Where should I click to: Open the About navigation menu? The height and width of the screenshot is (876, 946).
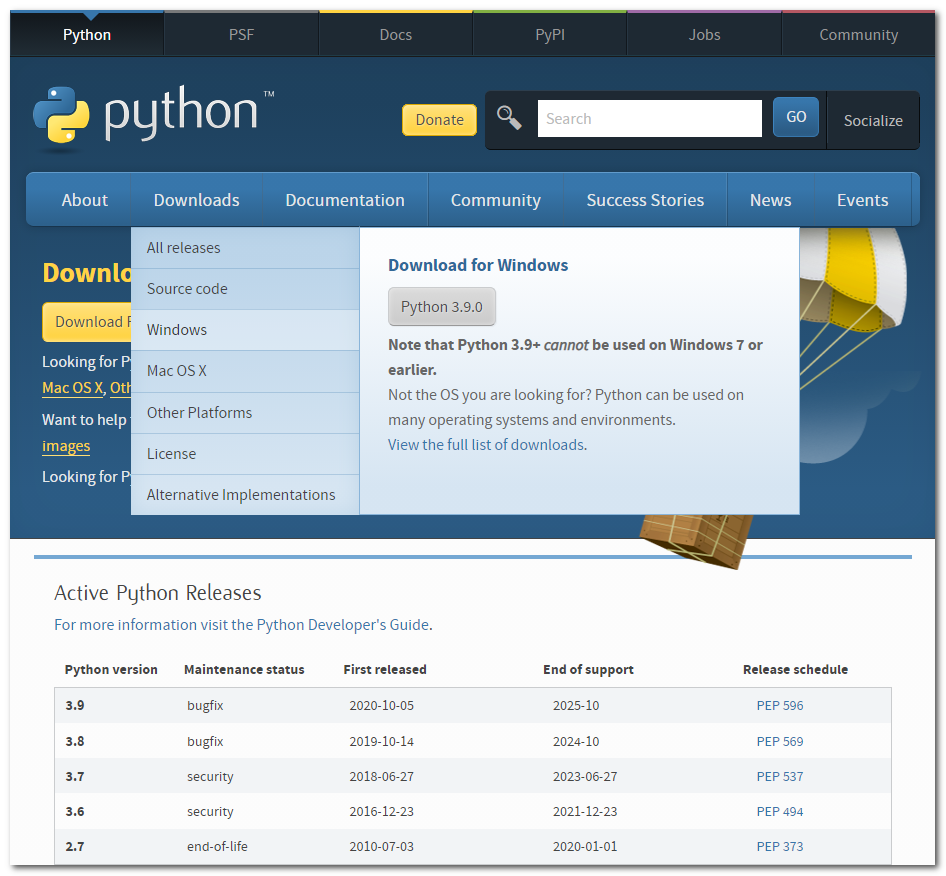click(84, 200)
